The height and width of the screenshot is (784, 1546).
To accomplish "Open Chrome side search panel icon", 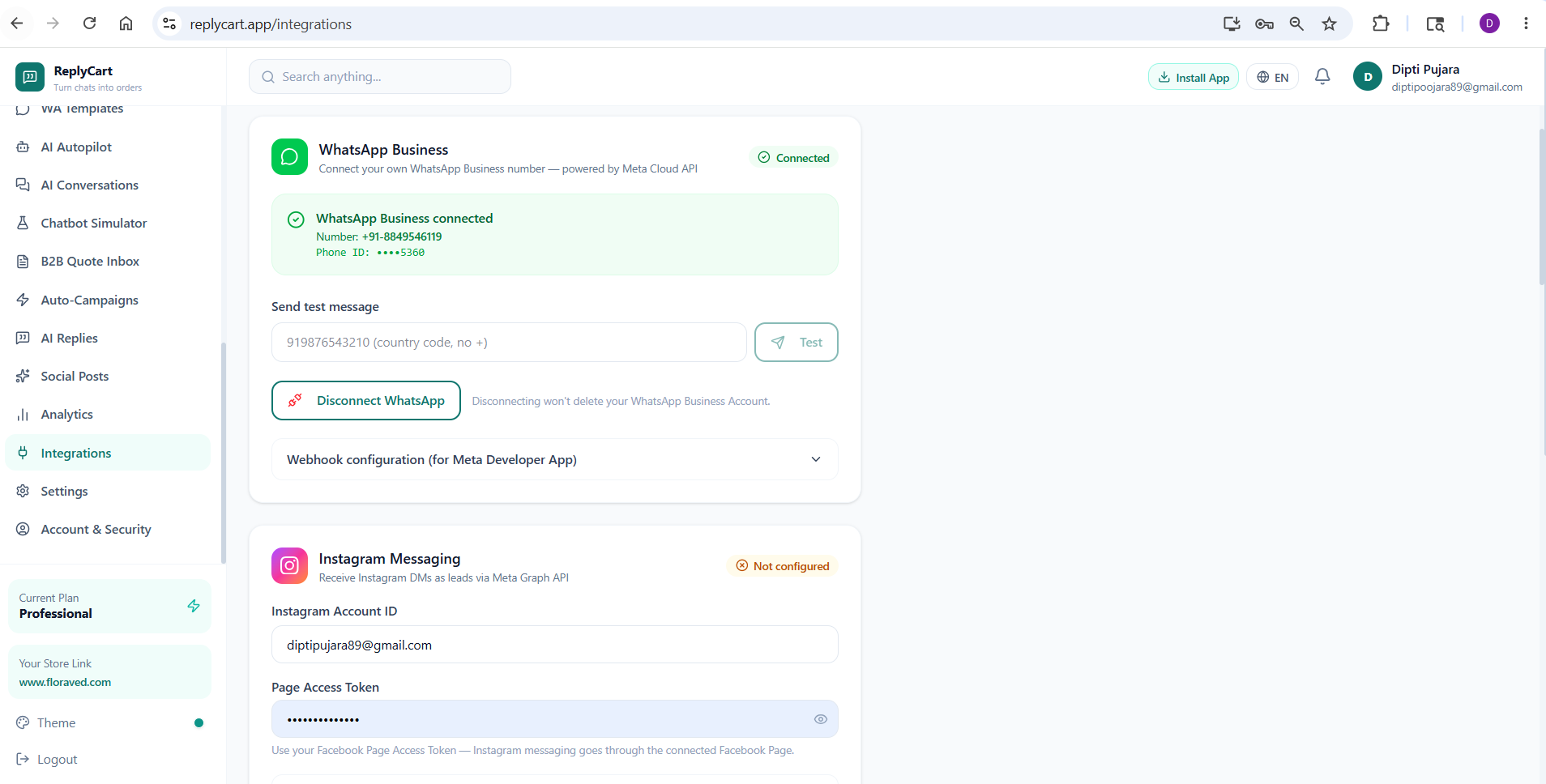I will point(1435,23).
